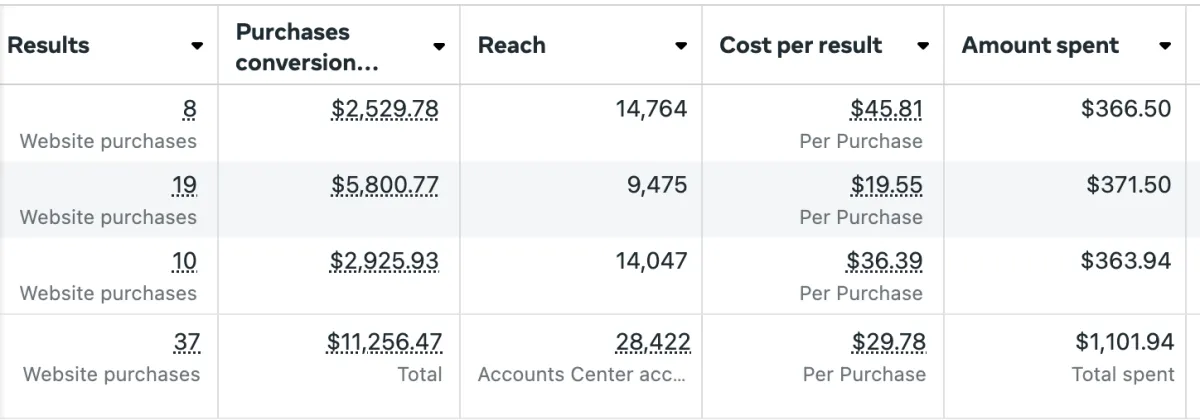Select the $2,925.93 conversion value
The image size is (1200, 420).
click(384, 261)
